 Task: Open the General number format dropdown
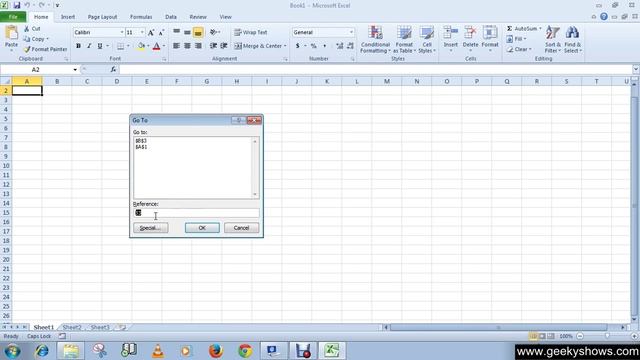[x=351, y=32]
